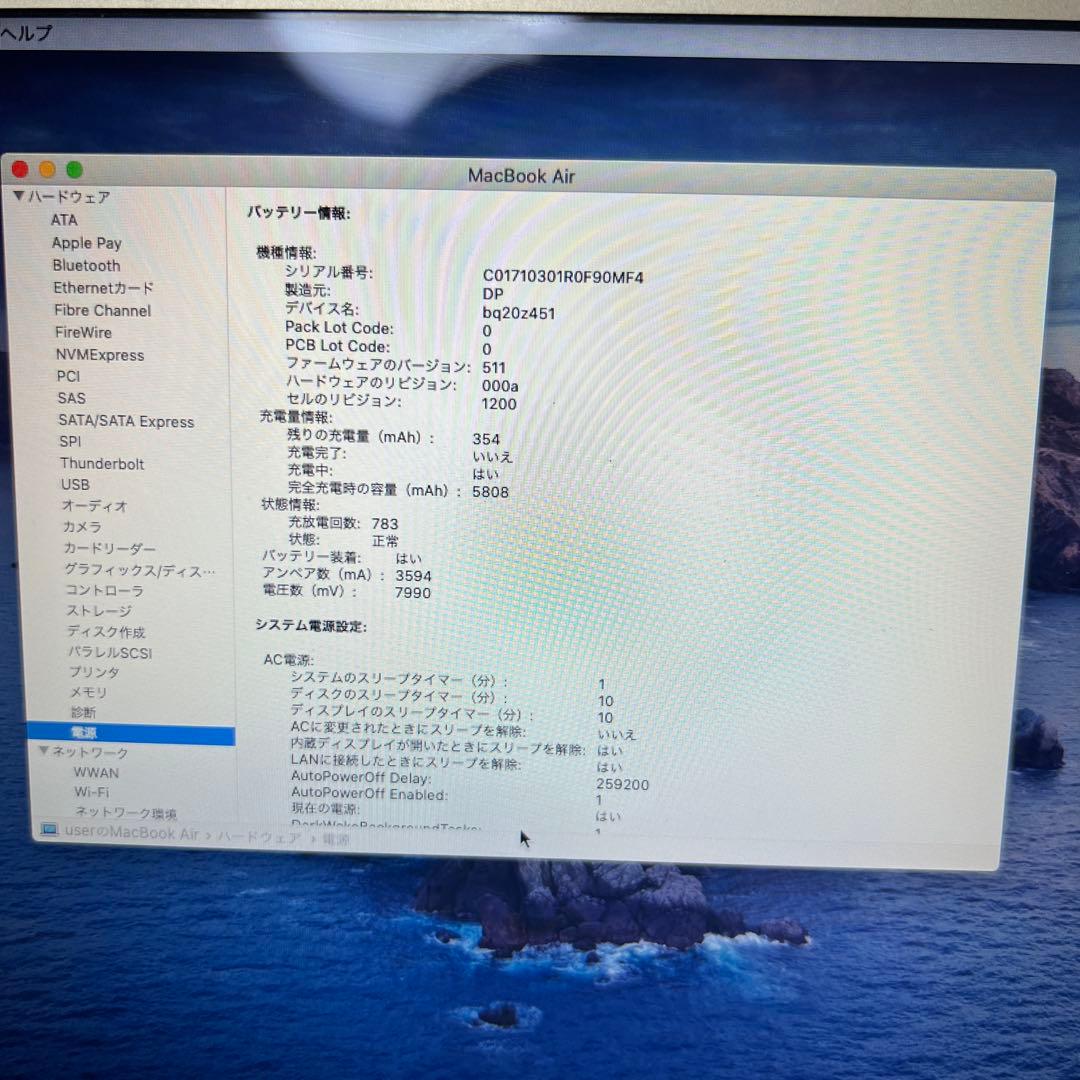Open the カメラ hardware section
Screen dimensions: 1080x1080
(x=81, y=527)
